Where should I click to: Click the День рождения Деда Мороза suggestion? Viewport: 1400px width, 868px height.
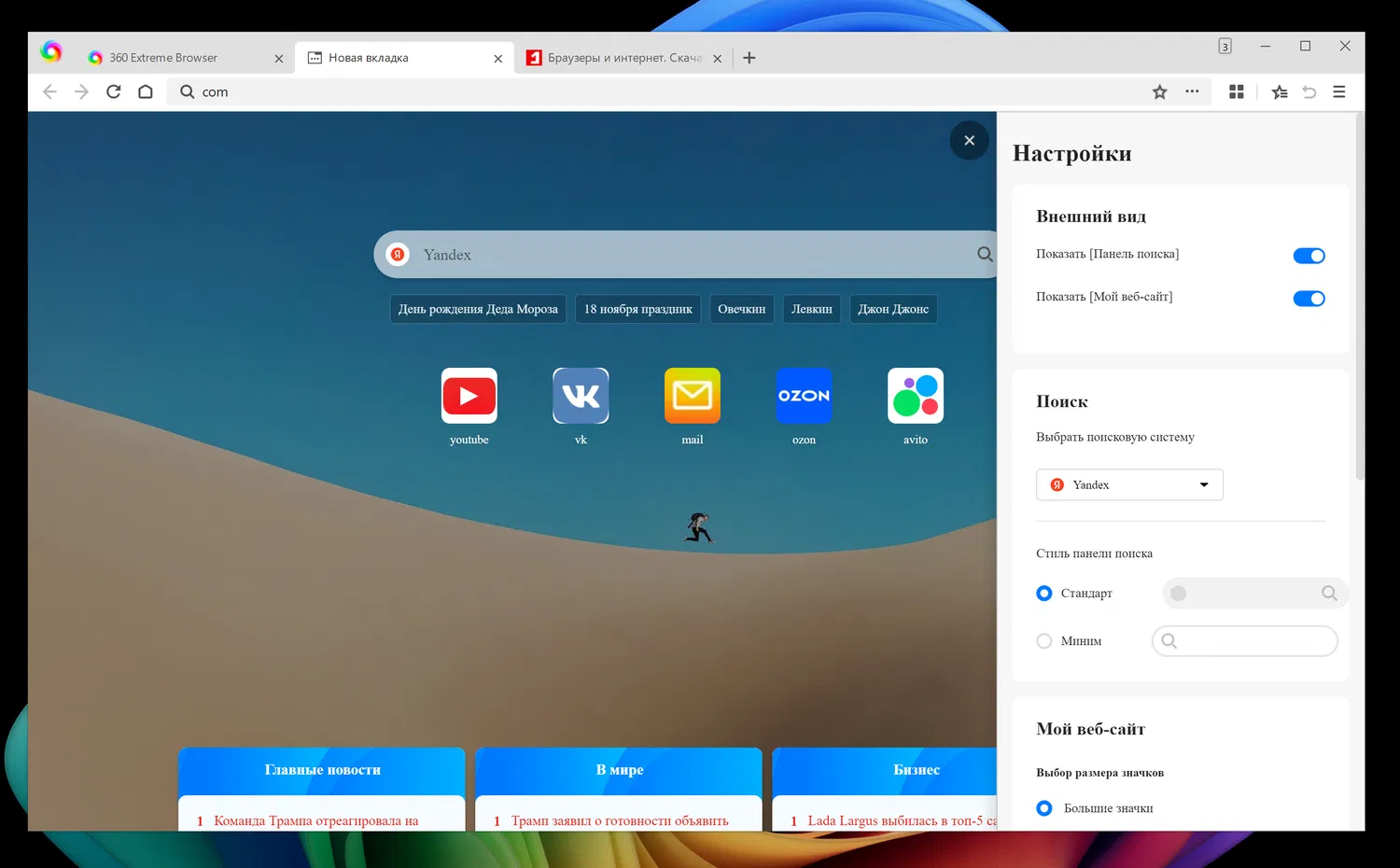pyautogui.click(x=478, y=309)
